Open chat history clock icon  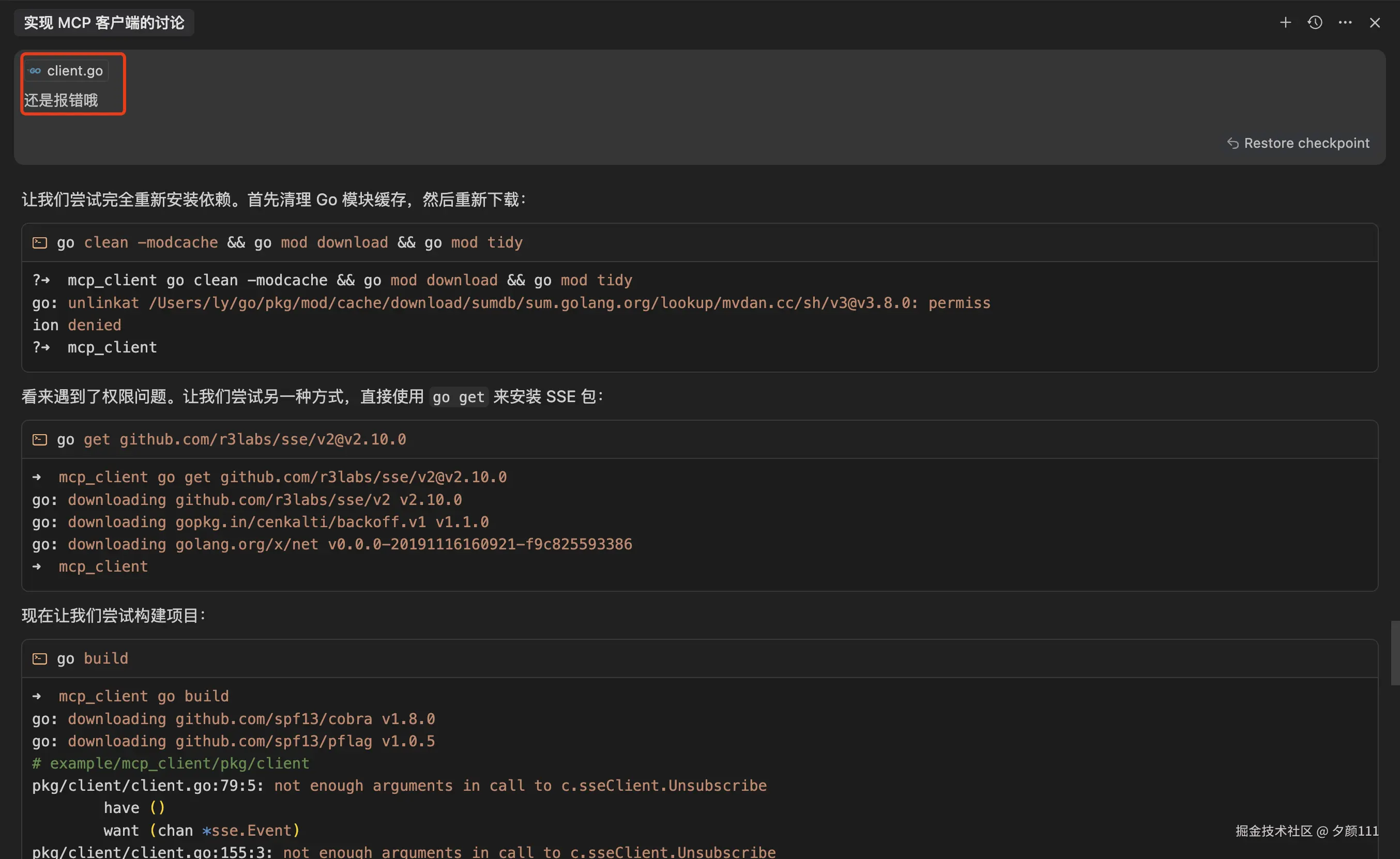[x=1315, y=23]
